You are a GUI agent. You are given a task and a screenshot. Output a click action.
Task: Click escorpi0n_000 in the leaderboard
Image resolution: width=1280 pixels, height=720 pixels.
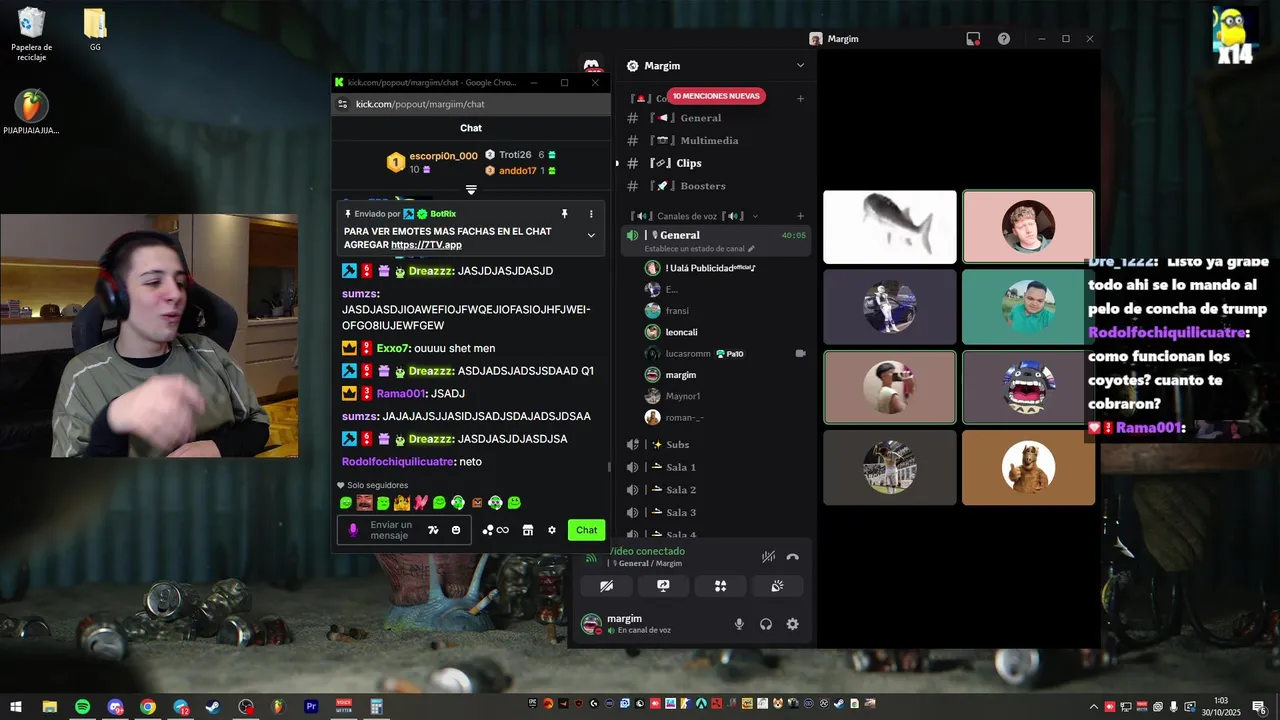pos(443,156)
